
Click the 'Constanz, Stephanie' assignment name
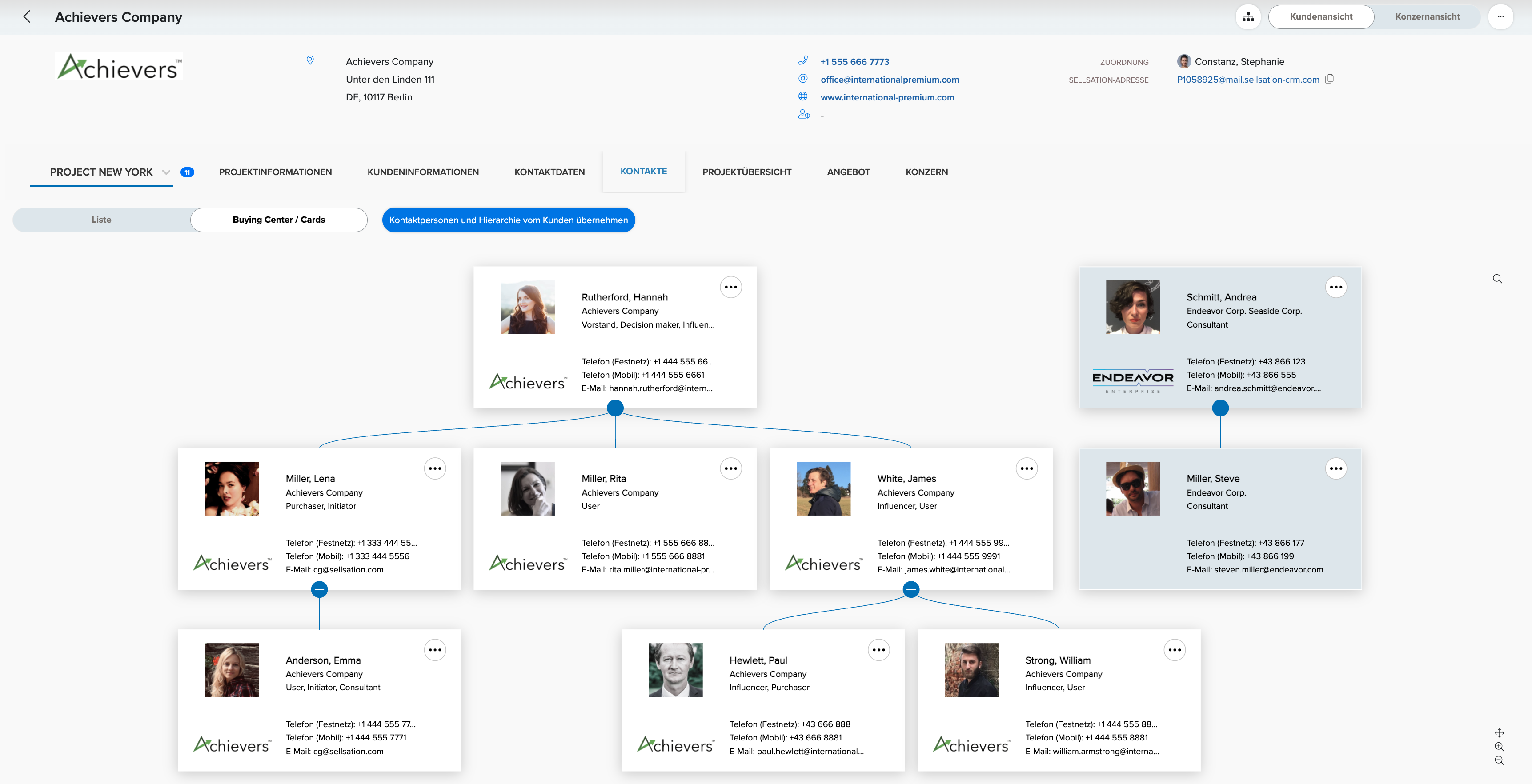[x=1239, y=62]
